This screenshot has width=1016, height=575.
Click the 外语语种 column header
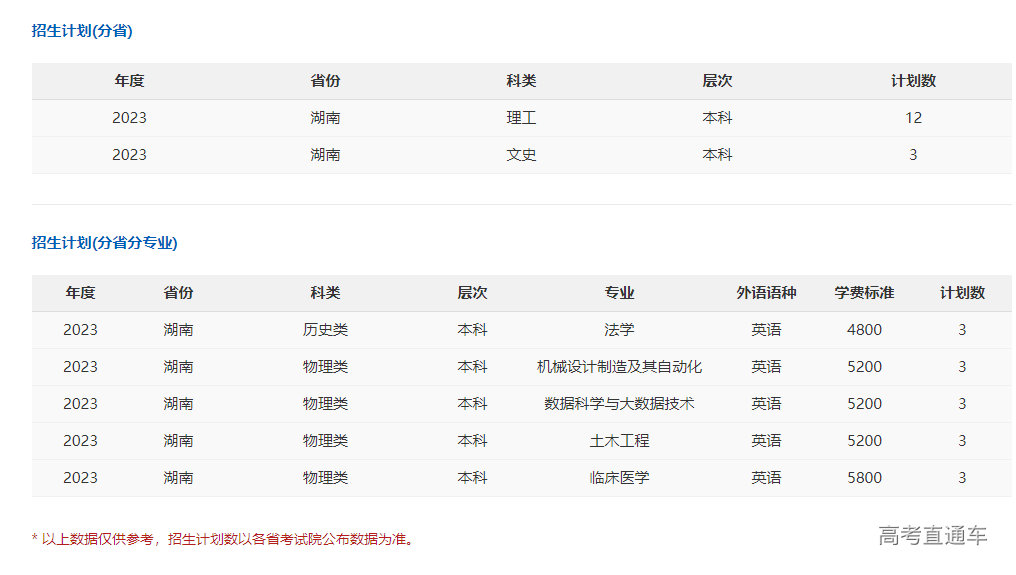click(x=766, y=293)
